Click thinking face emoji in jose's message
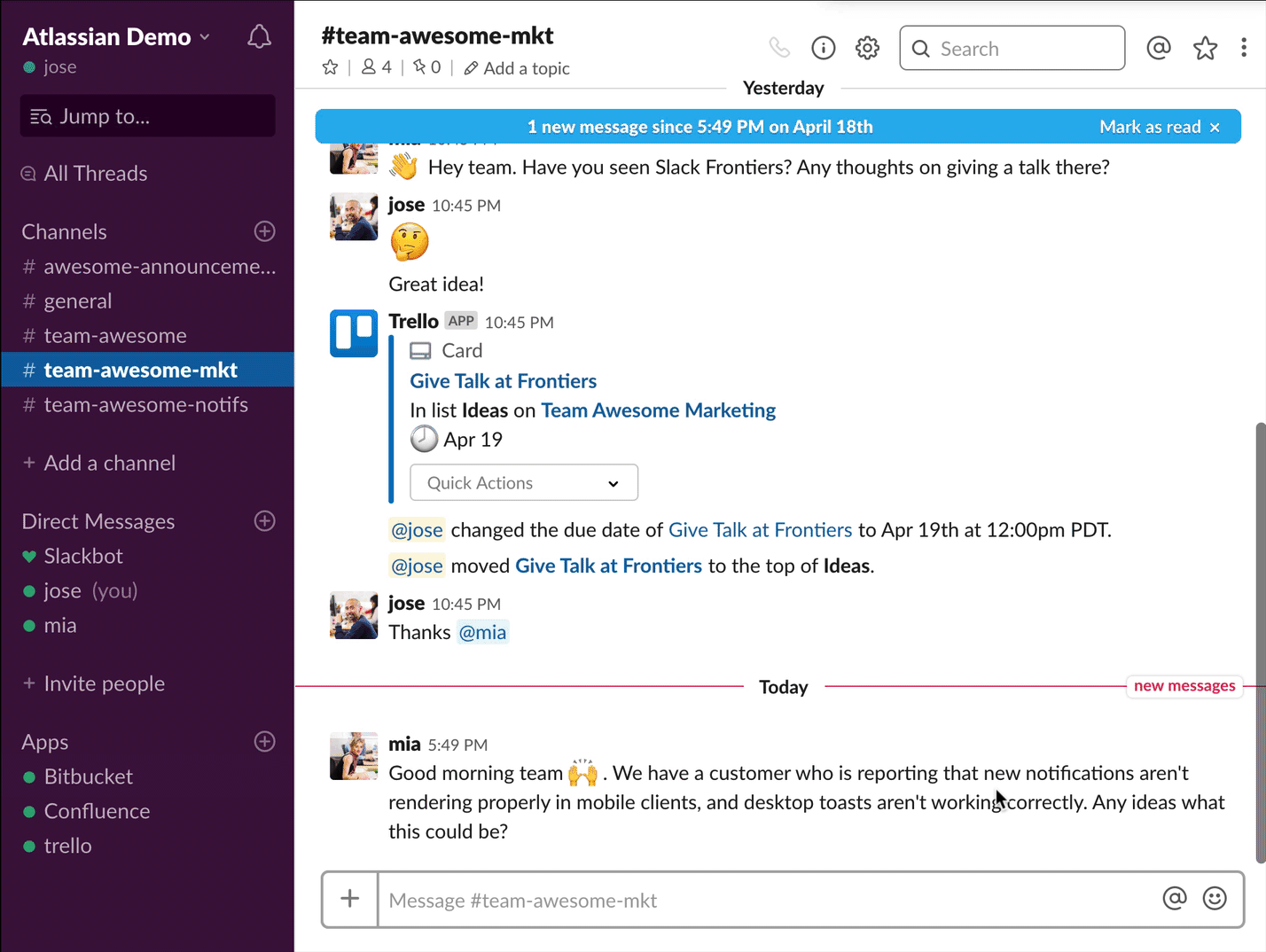The image size is (1266, 952). pos(410,242)
